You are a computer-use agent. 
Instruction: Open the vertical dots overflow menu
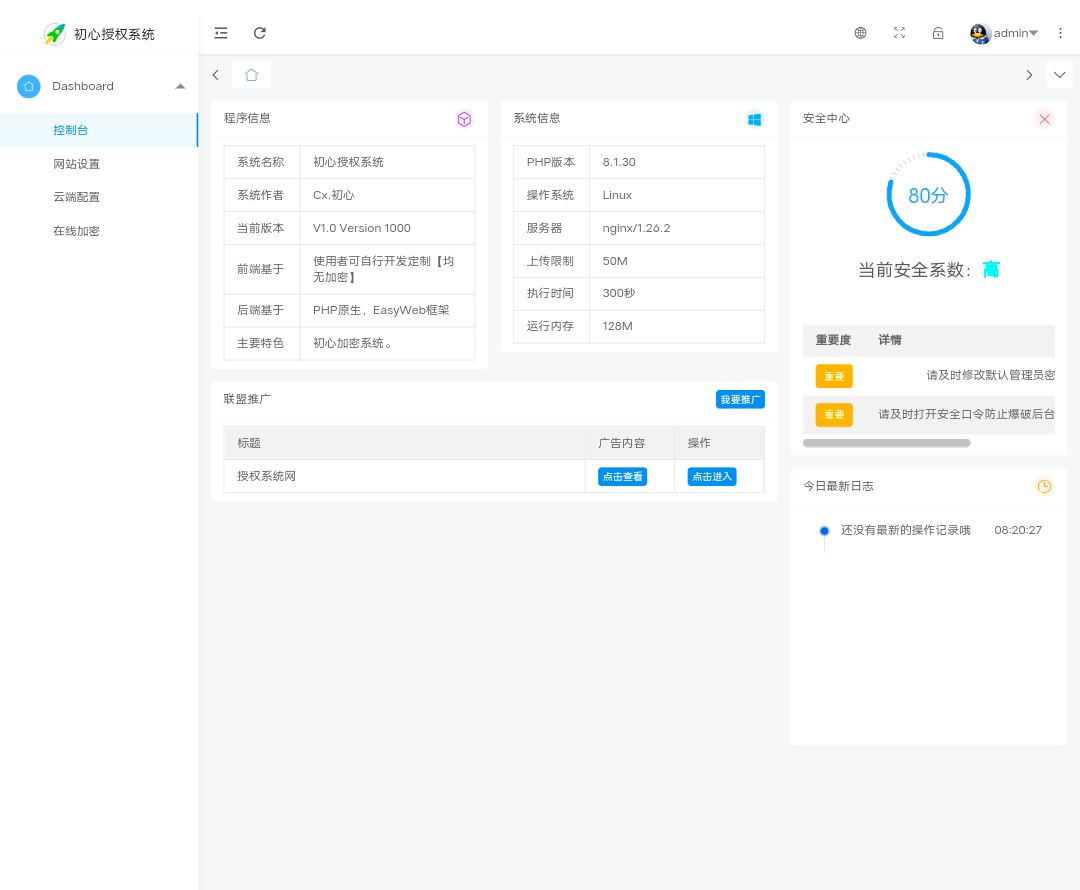pos(1061,33)
